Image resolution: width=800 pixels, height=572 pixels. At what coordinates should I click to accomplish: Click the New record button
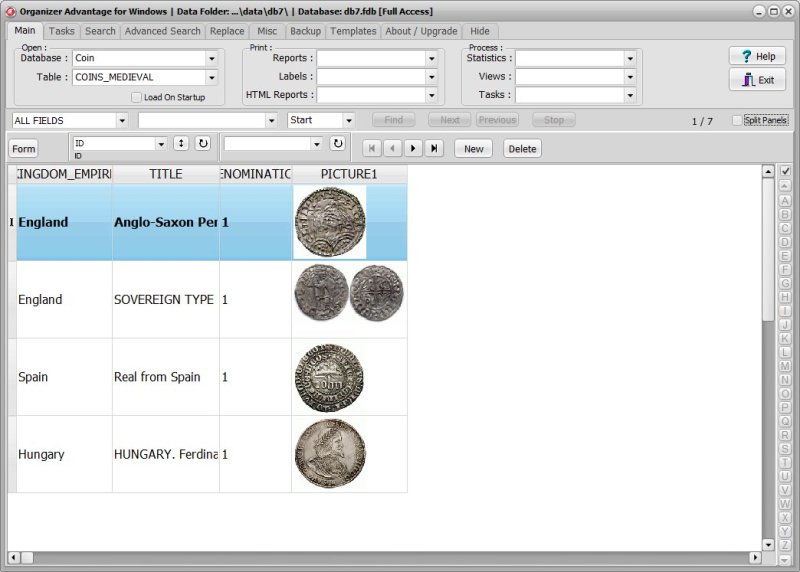[473, 148]
